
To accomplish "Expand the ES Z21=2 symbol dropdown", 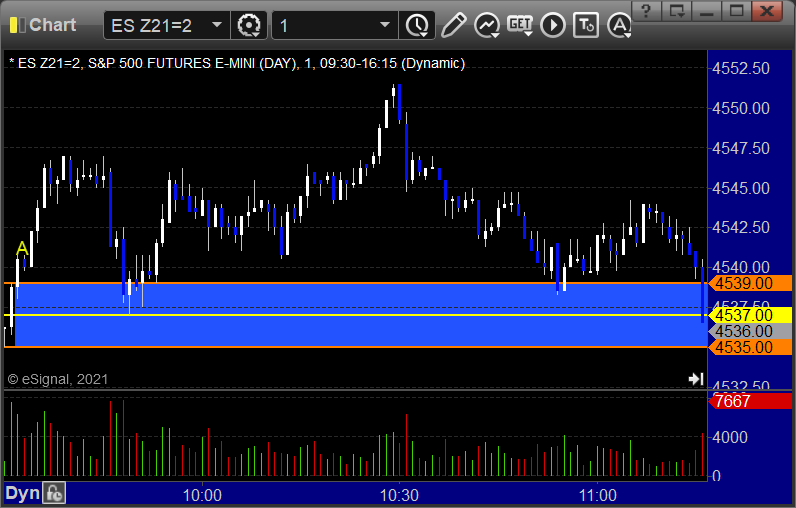I will 217,24.
